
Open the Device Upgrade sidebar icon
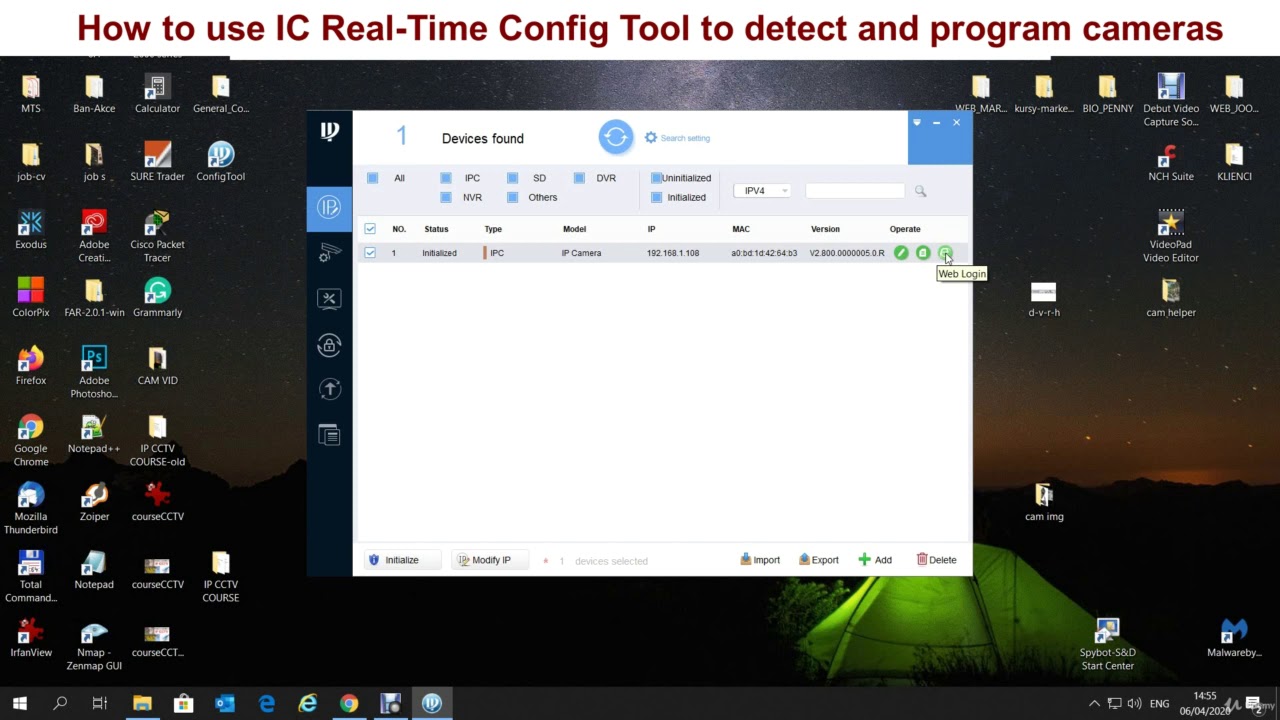(329, 389)
